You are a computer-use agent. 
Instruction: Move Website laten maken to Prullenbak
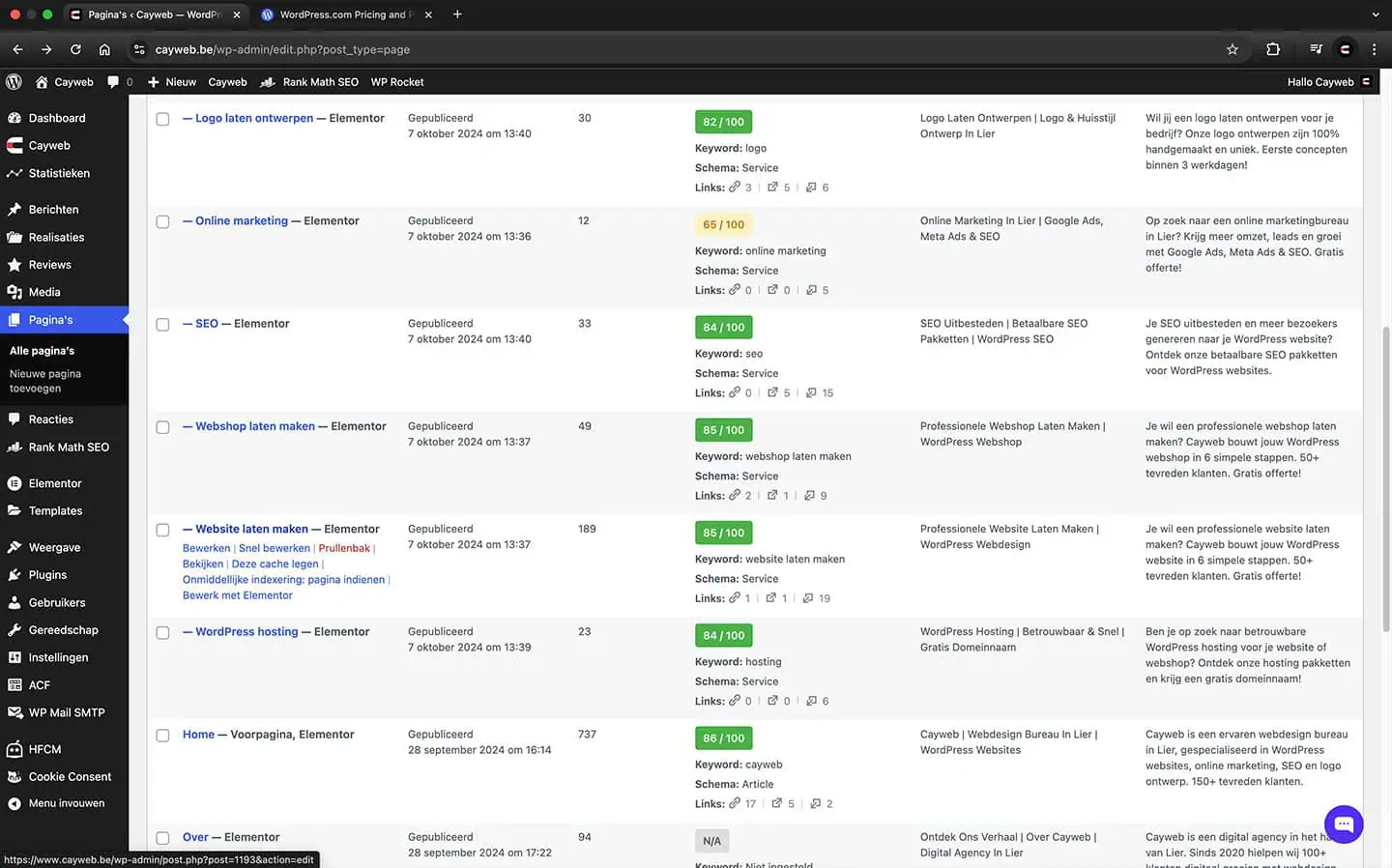click(344, 548)
